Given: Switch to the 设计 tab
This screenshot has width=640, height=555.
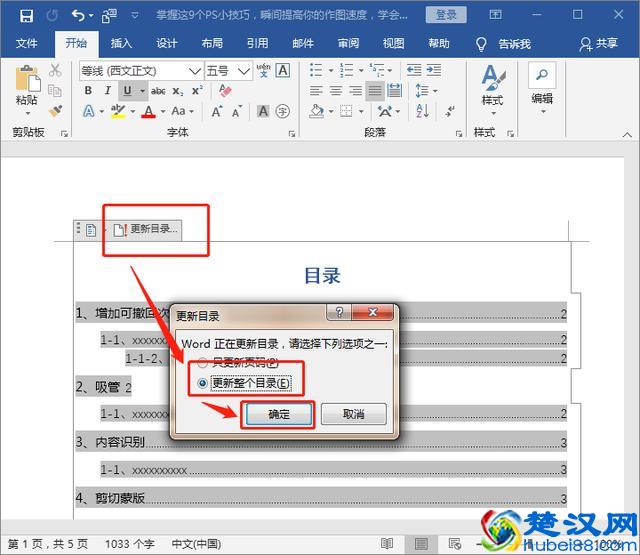Looking at the screenshot, I should click(x=167, y=43).
